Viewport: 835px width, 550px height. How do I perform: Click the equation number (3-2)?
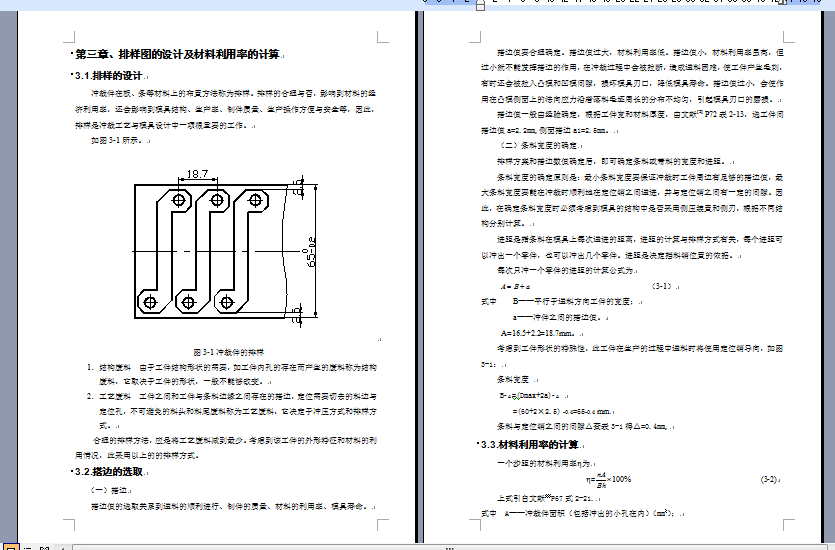click(x=769, y=479)
